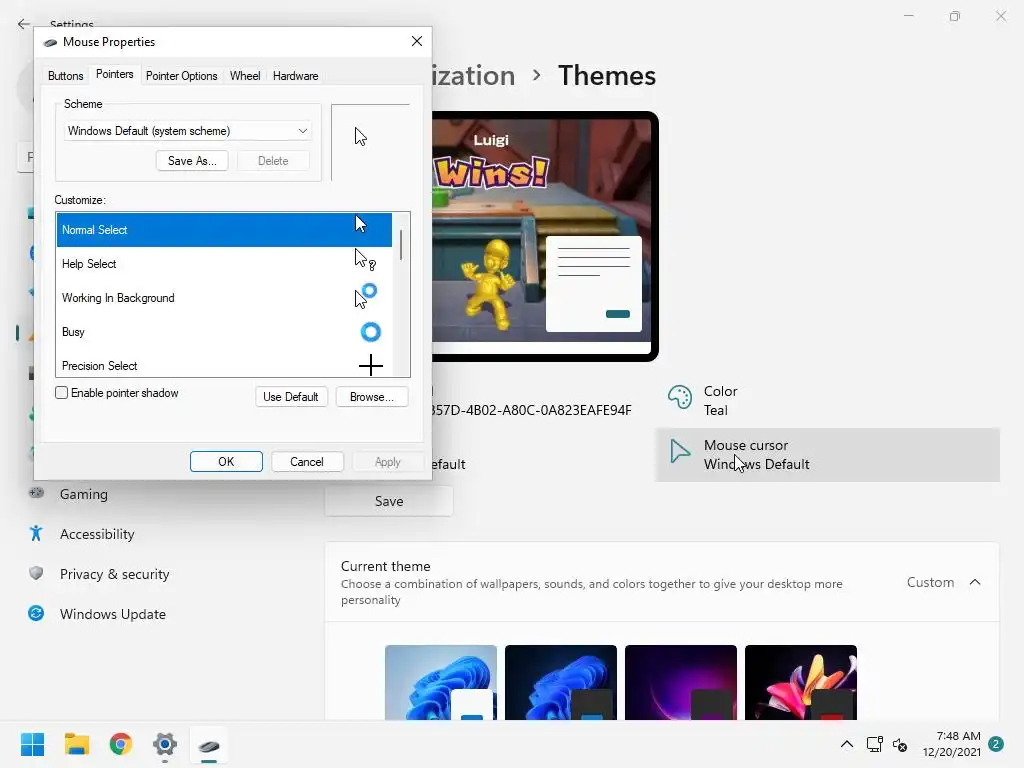The width and height of the screenshot is (1024, 768).
Task: Click the Working In Background cursor icon
Action: click(x=366, y=296)
